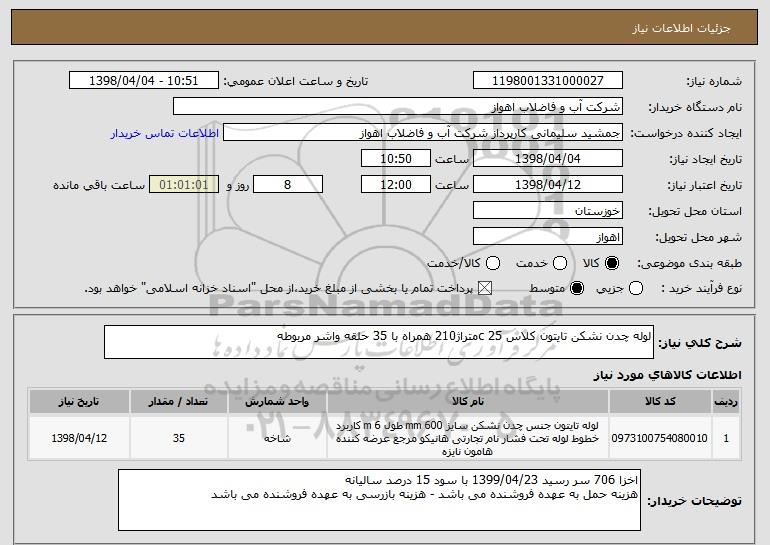Click the جزئیات اطلاعات نیاز header title
This screenshot has height=545, width=770.
click(x=681, y=28)
